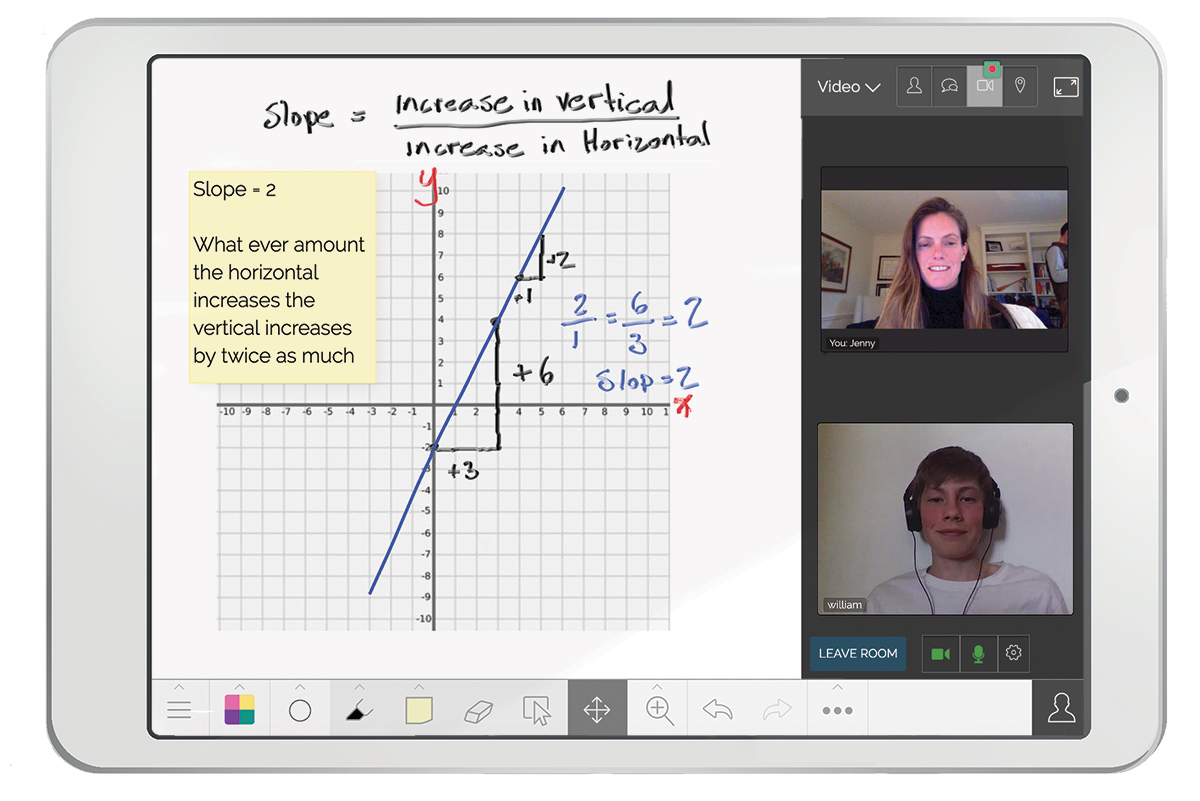Open the color palette swatch

coord(240,710)
